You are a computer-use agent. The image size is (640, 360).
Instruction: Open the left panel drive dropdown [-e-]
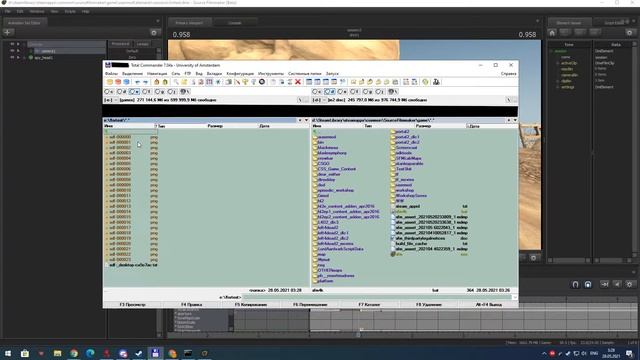[x=111, y=100]
